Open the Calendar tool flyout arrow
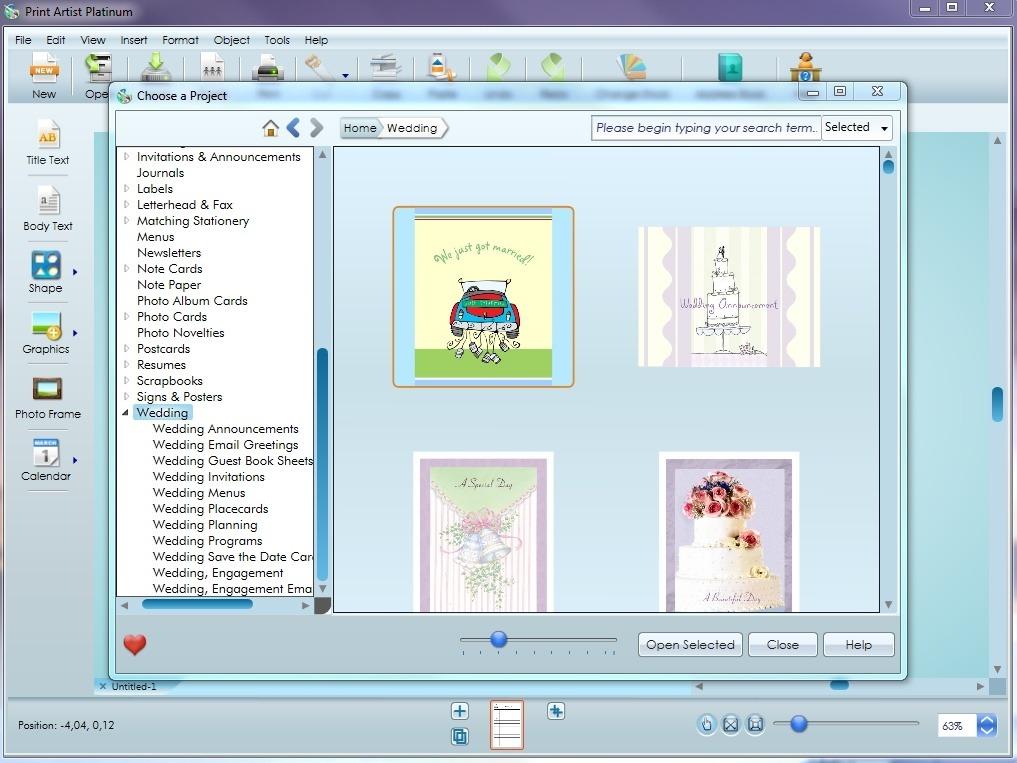Image resolution: width=1017 pixels, height=763 pixels. (75, 460)
